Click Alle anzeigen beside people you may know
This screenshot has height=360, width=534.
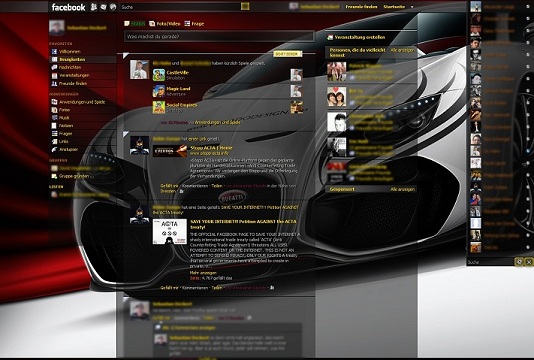coord(403,50)
